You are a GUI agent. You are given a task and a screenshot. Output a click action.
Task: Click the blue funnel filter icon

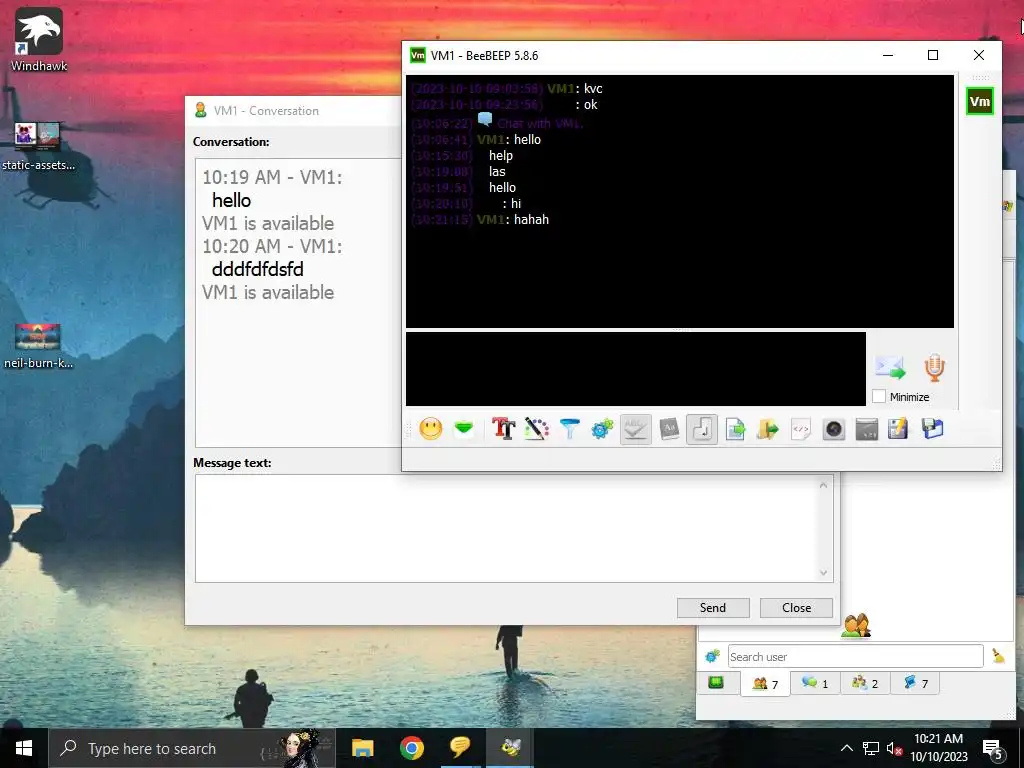click(569, 429)
